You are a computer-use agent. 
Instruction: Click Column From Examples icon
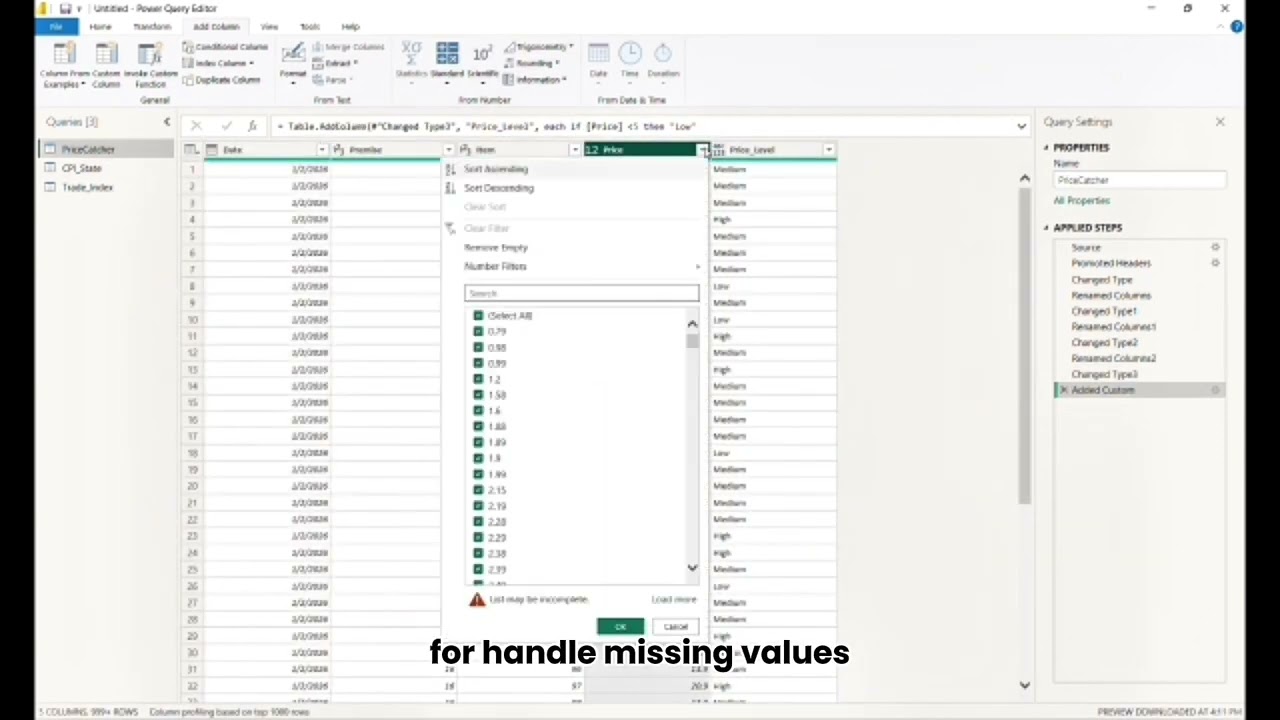tap(64, 54)
